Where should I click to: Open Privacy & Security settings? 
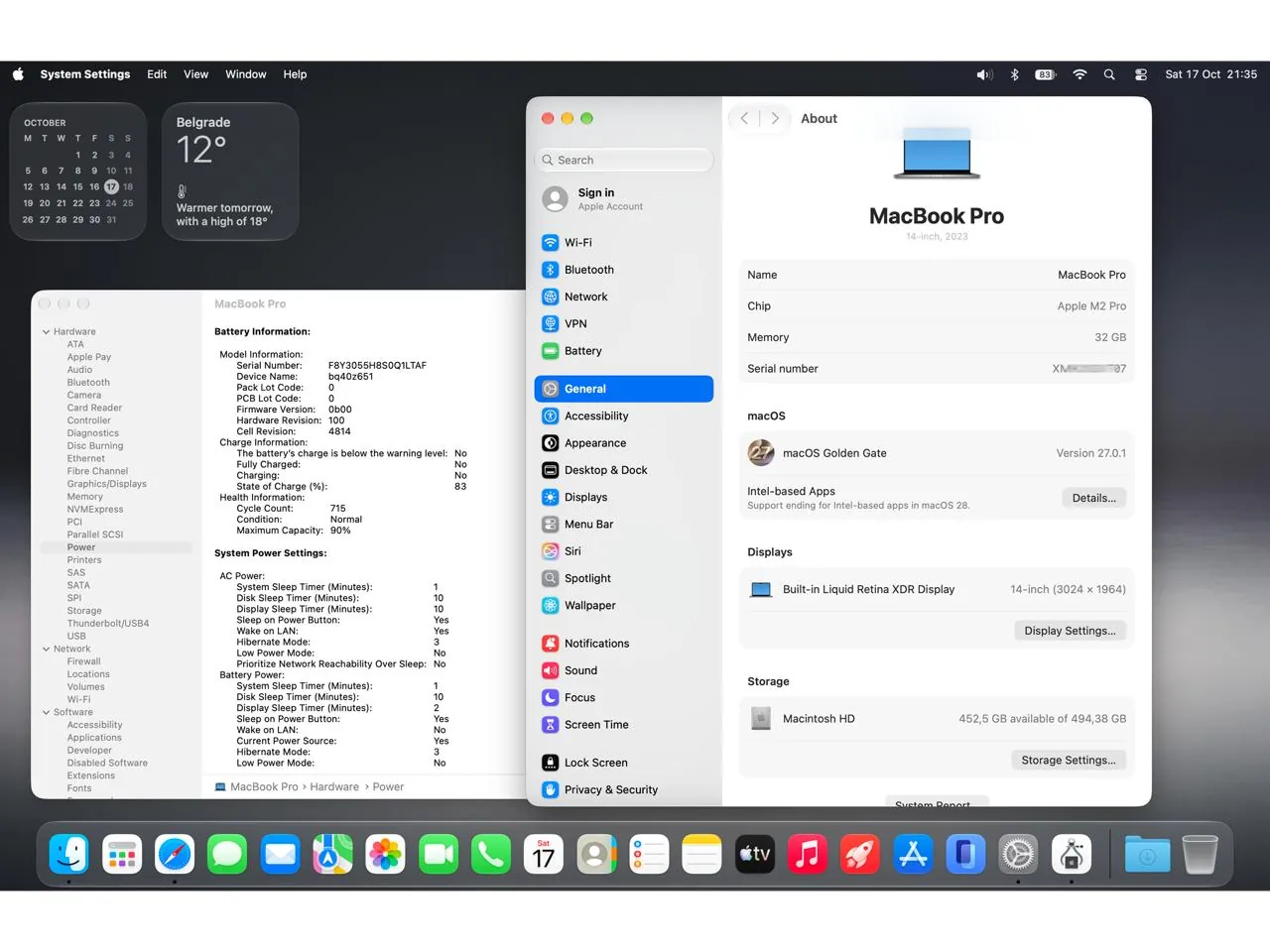tap(623, 789)
